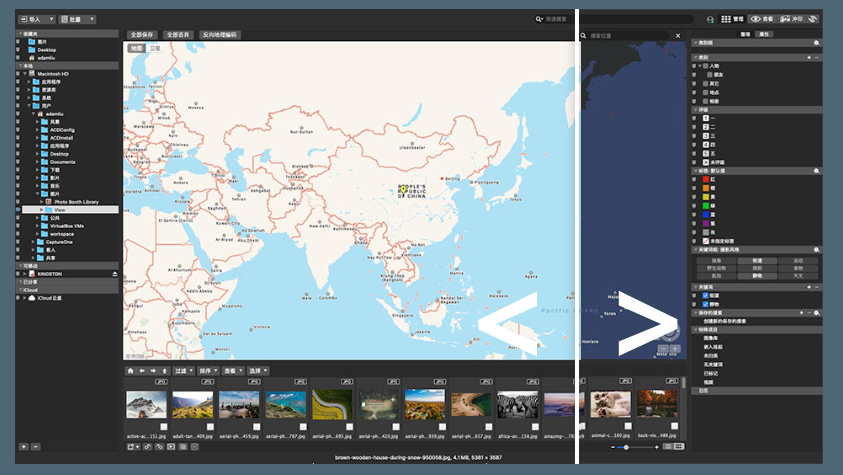The width and height of the screenshot is (843, 475).
Task: Open the Filter dropdown
Action: coord(183,371)
